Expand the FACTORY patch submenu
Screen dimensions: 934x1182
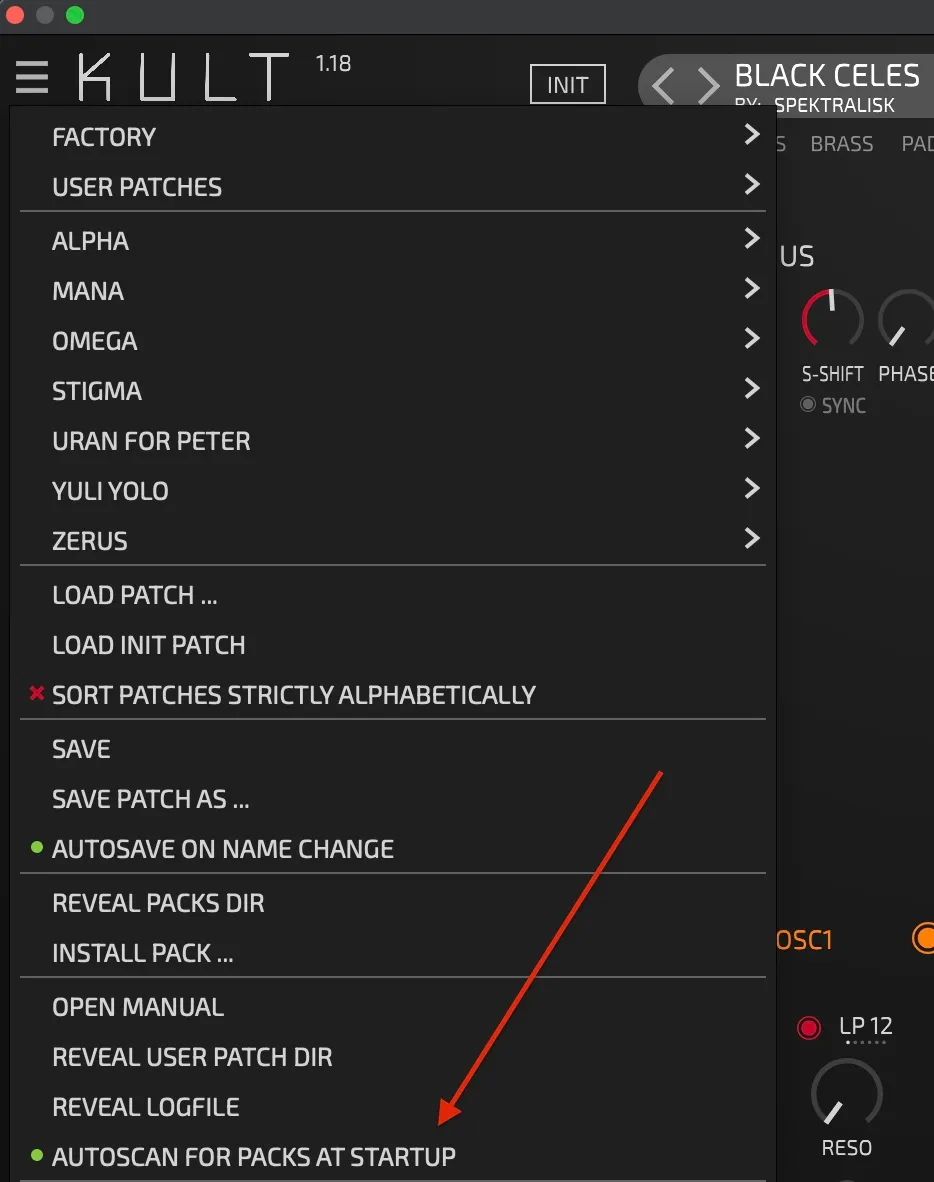[104, 137]
